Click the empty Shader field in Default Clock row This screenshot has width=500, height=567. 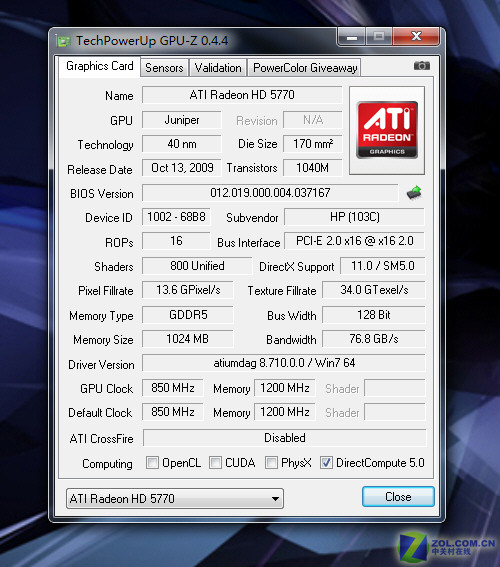[395, 412]
